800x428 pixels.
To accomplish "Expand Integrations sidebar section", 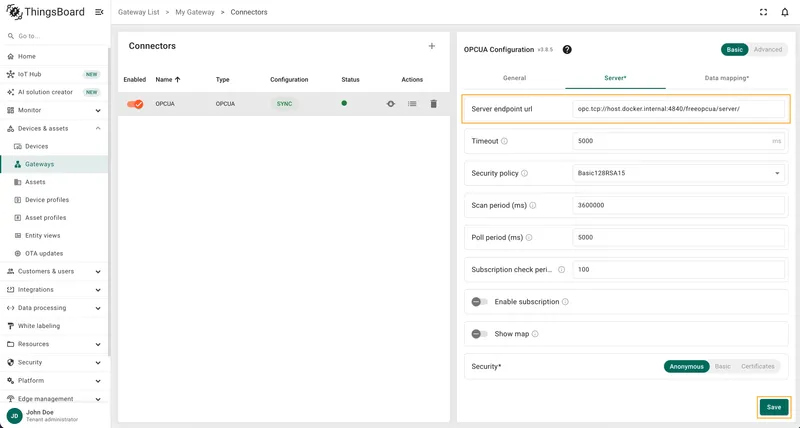I will click(54, 290).
